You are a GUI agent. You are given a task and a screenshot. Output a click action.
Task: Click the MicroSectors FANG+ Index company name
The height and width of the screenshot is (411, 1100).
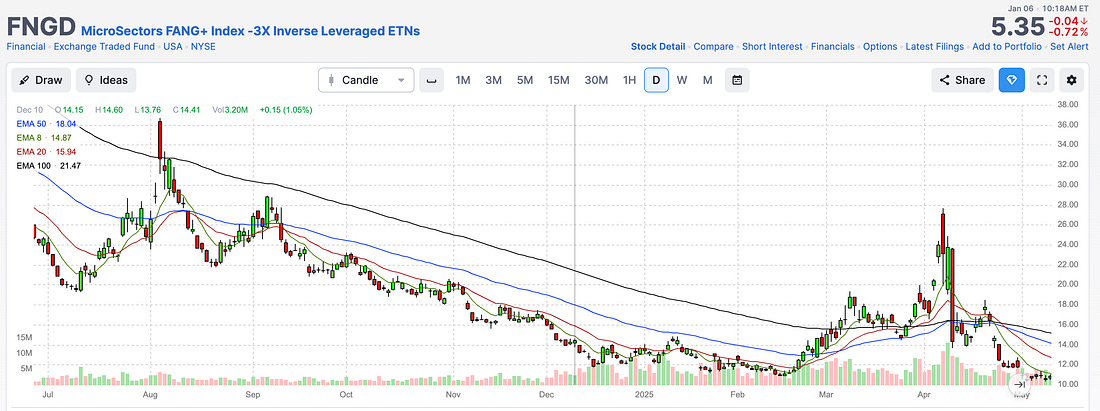[x=250, y=31]
